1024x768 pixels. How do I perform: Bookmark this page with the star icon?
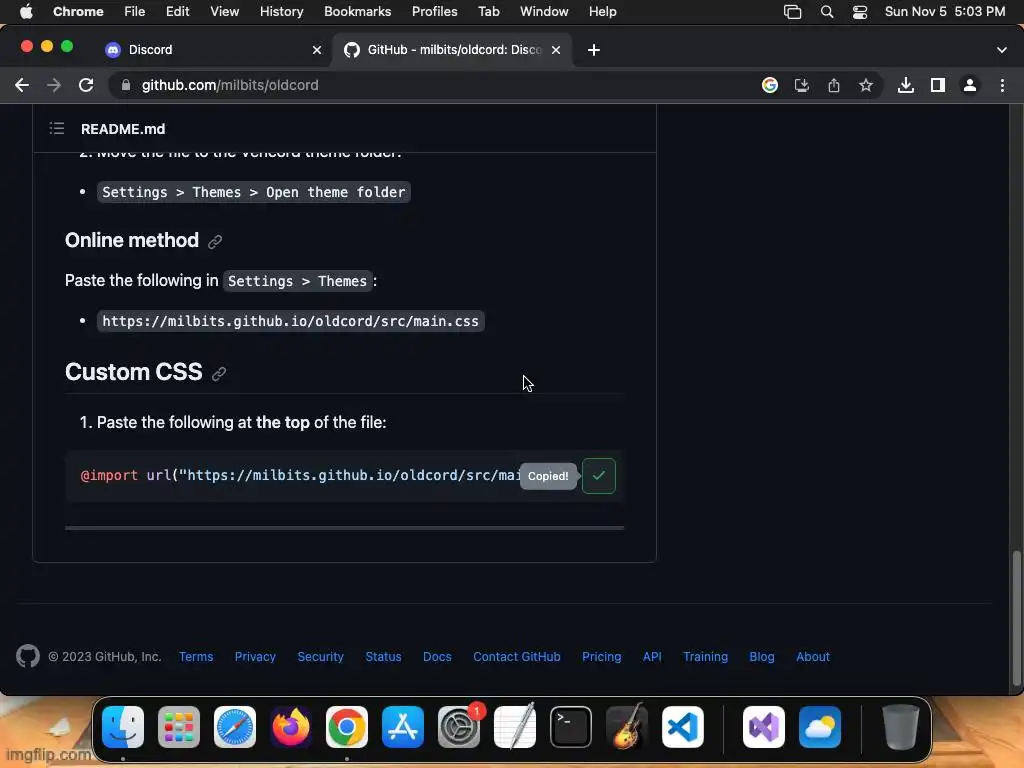pyautogui.click(x=866, y=85)
